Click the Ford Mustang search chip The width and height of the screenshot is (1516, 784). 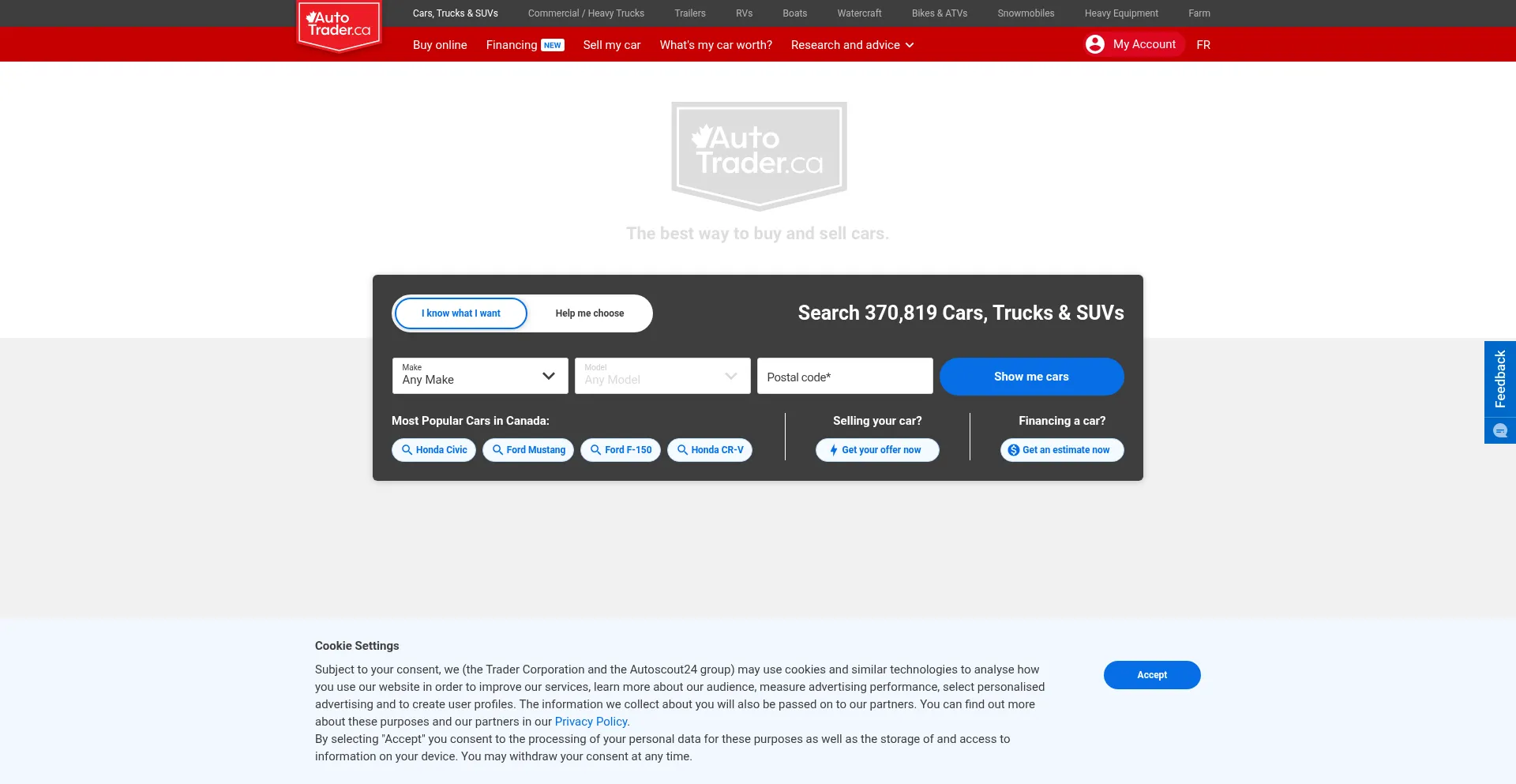pyautogui.click(x=527, y=450)
